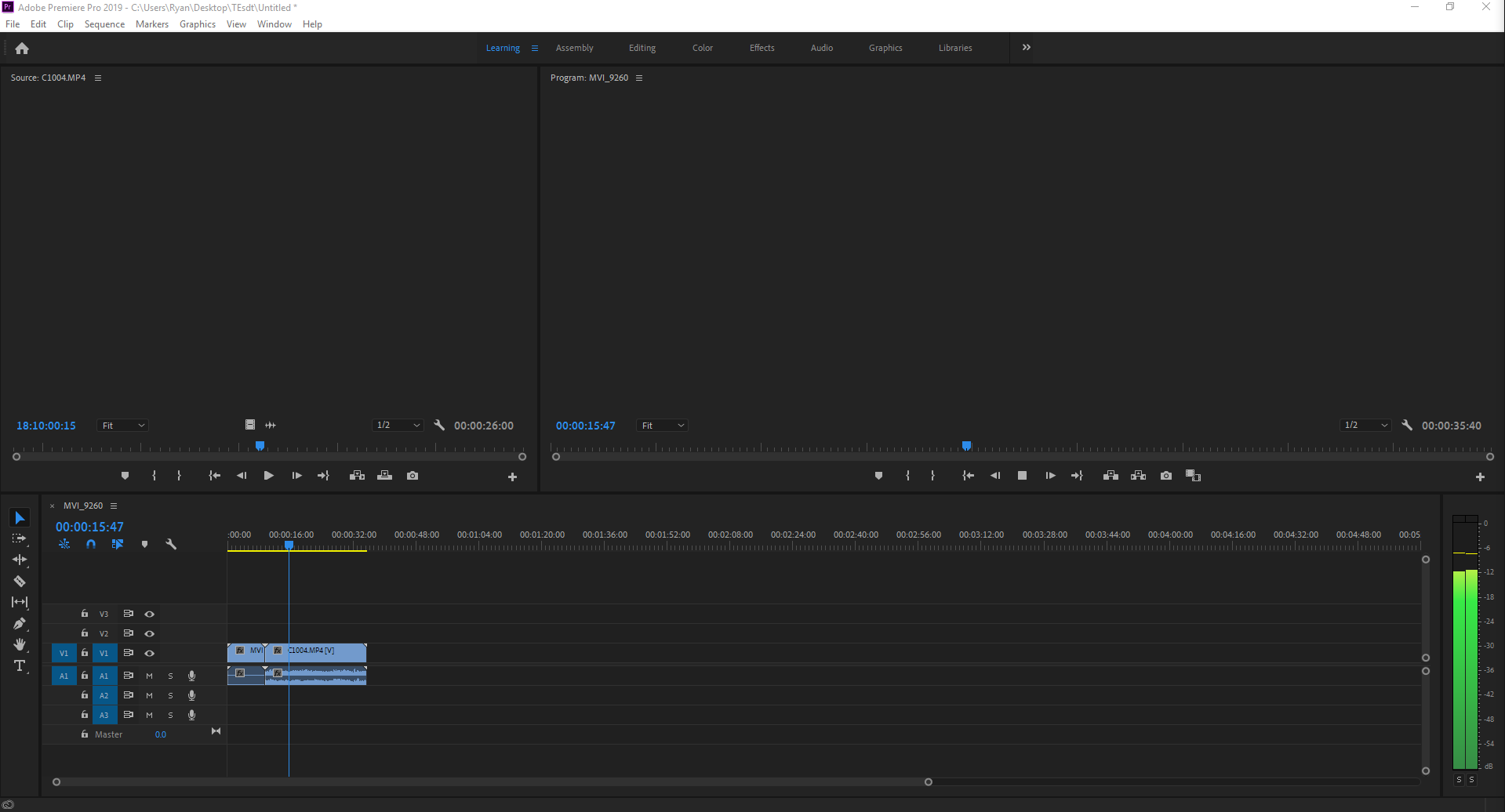Toggle V1 track output eye
1505x812 pixels.
tap(149, 653)
